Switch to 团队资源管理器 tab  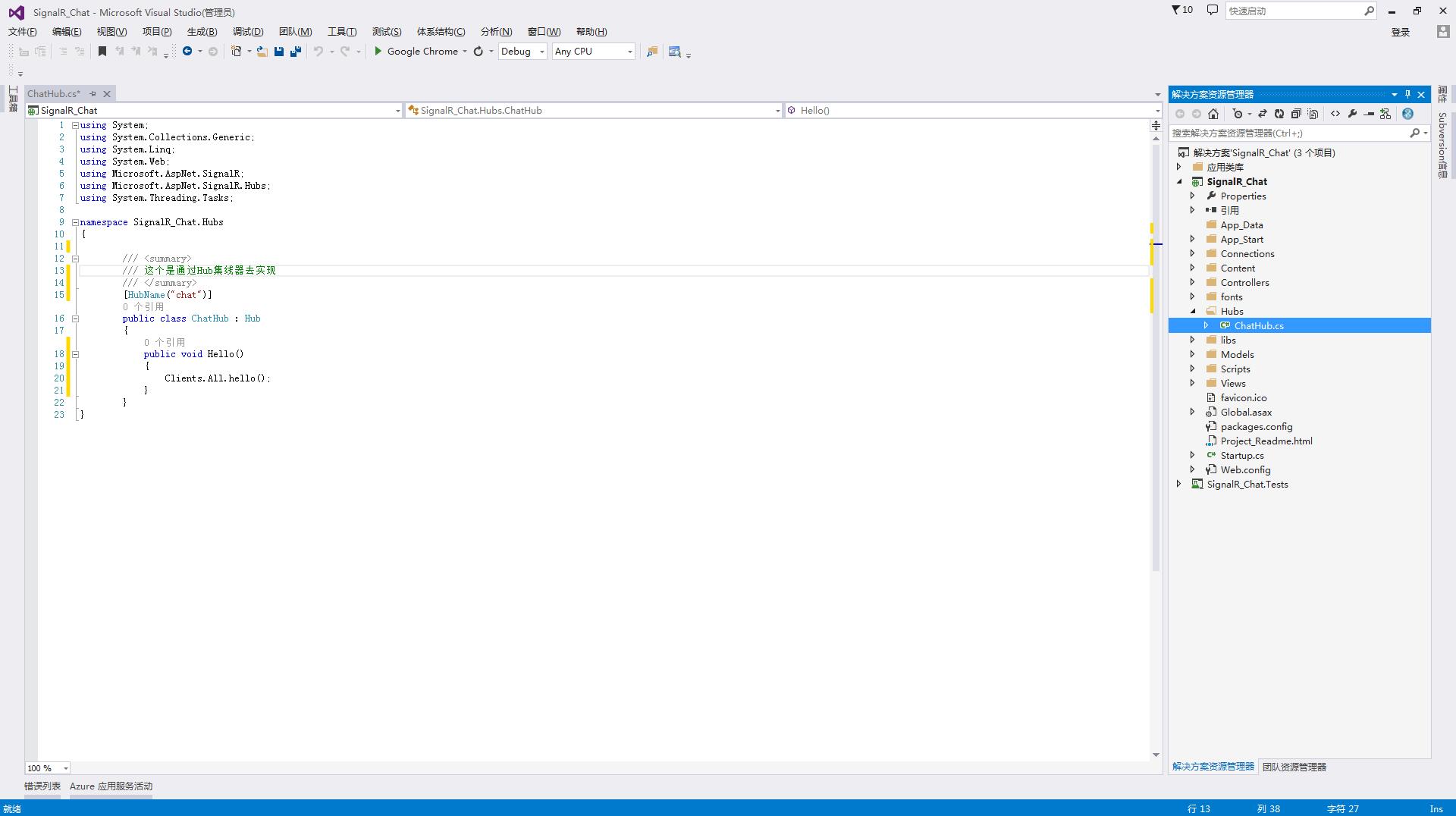[1294, 767]
